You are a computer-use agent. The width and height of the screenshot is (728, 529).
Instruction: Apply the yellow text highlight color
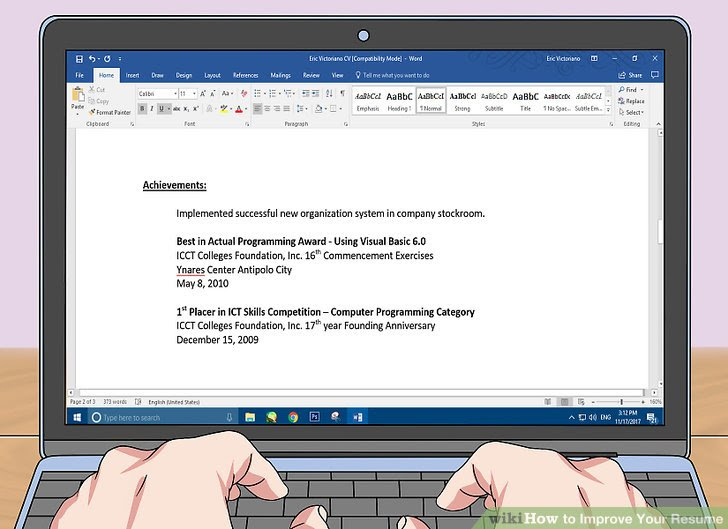[x=224, y=109]
